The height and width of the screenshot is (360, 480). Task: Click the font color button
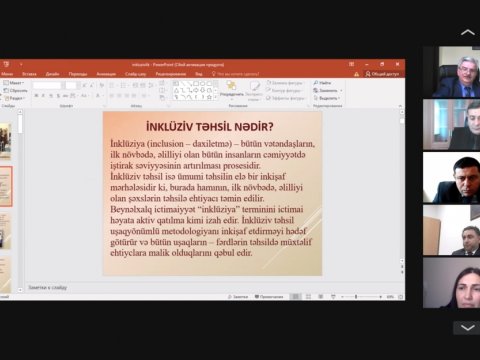point(98,96)
